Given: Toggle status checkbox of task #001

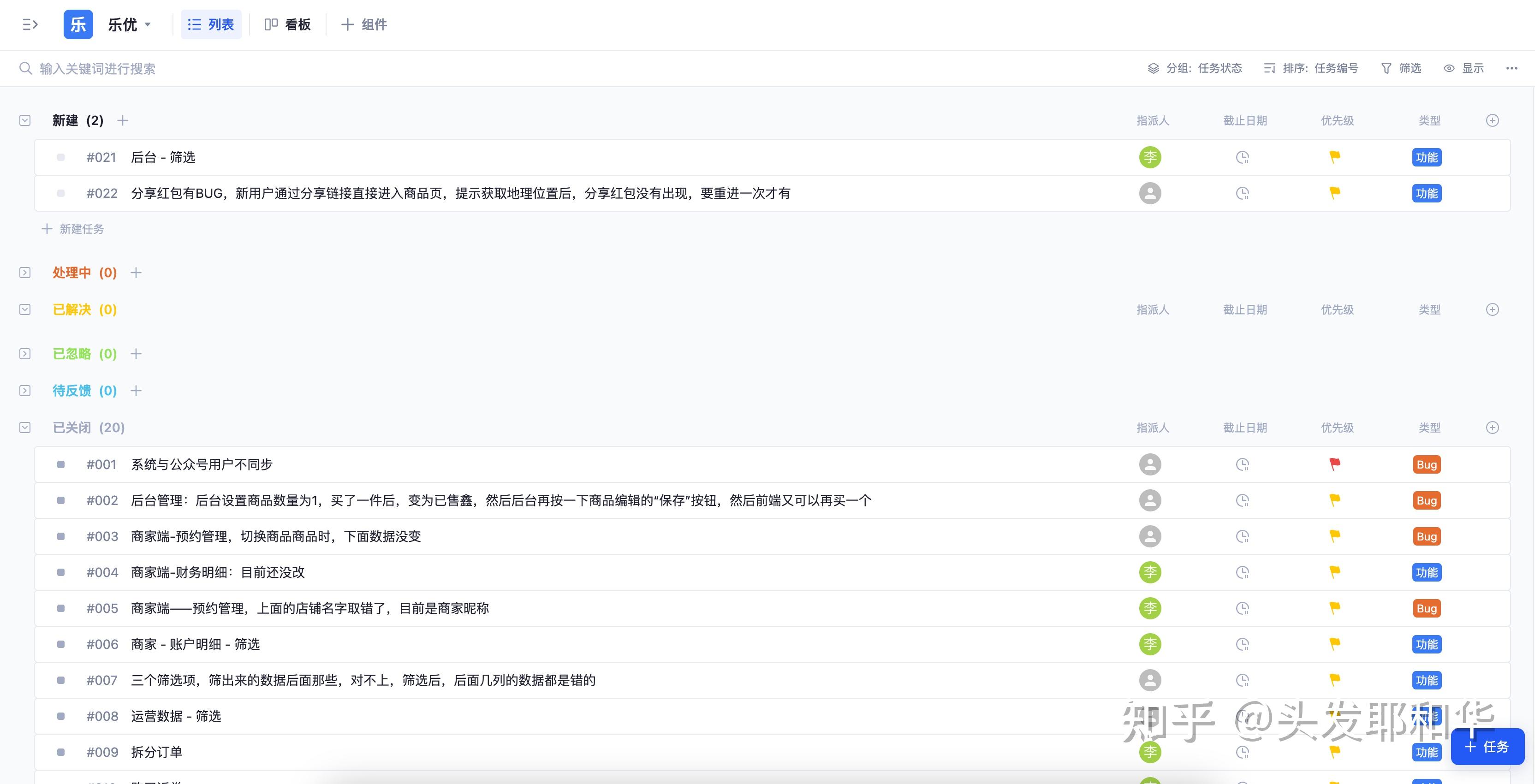Looking at the screenshot, I should point(61,464).
